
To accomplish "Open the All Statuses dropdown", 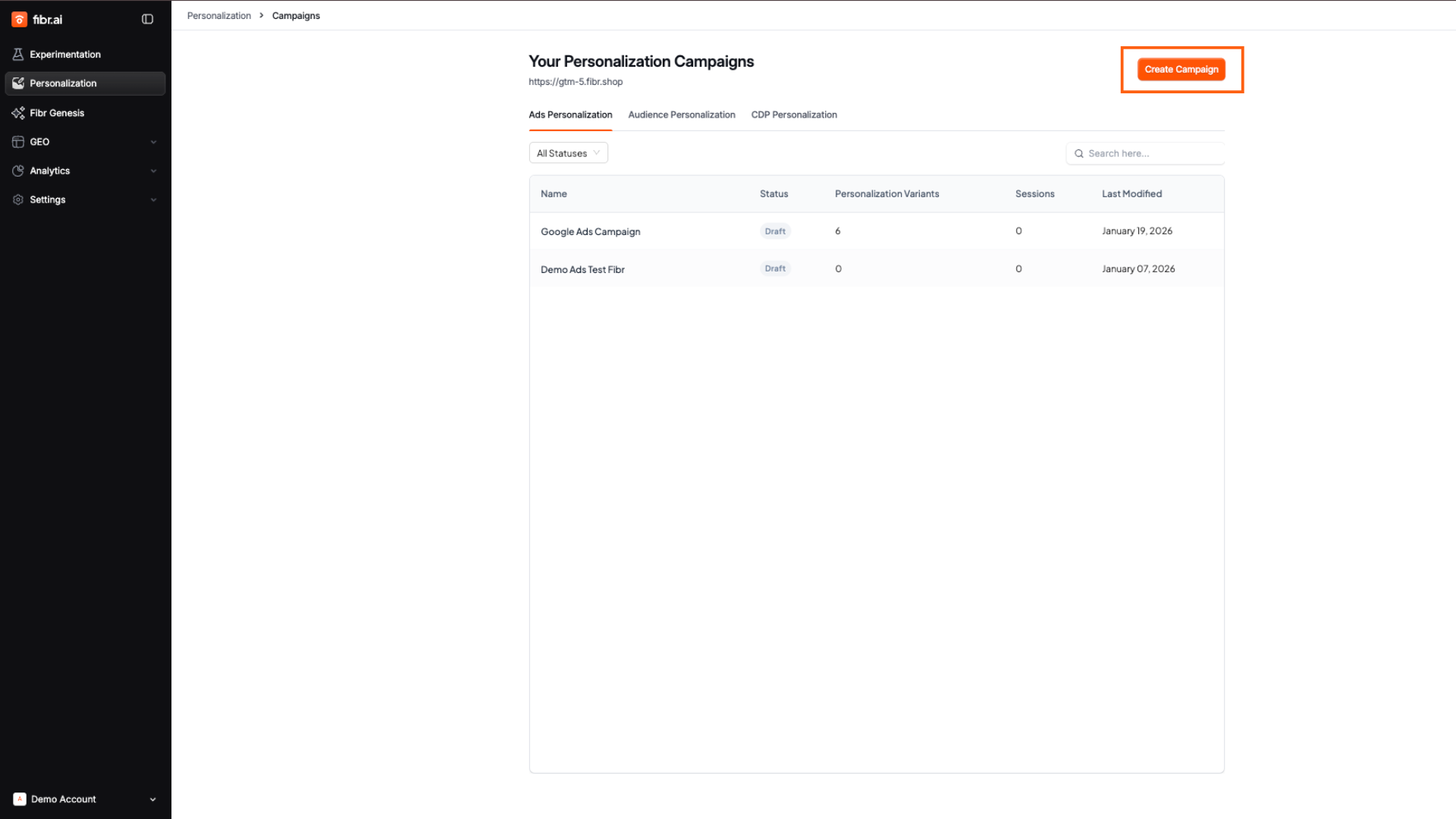I will (x=568, y=153).
